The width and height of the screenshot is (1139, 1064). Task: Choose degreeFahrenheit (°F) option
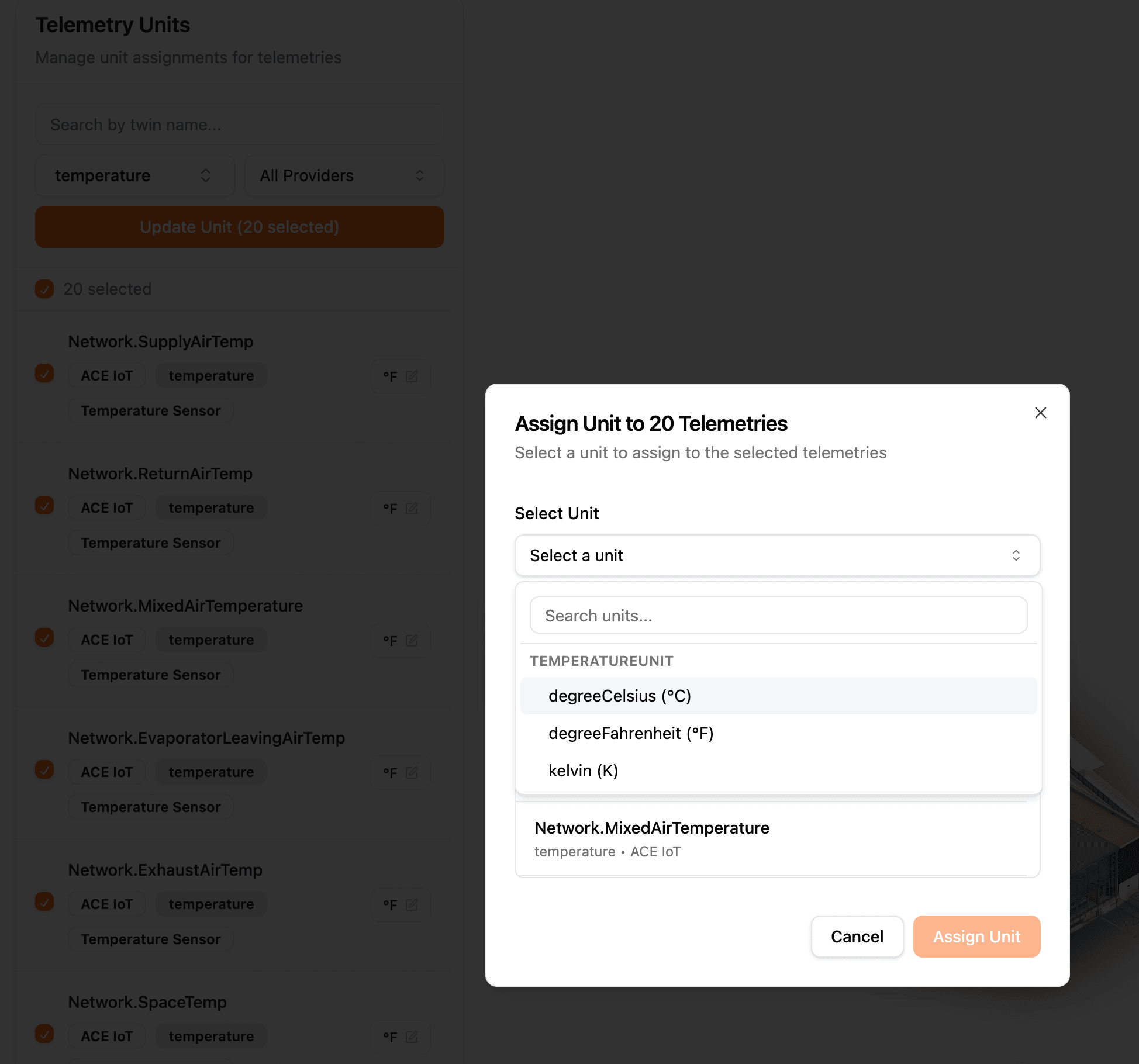point(631,733)
